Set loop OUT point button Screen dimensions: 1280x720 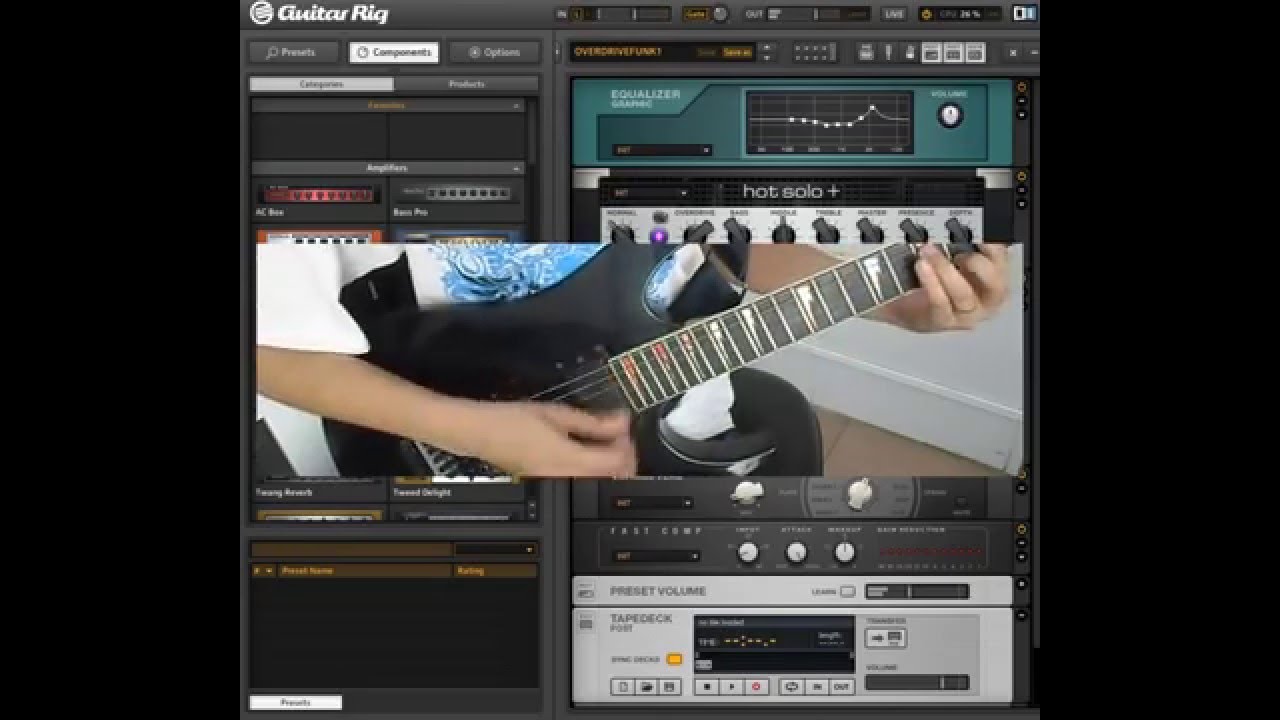pyautogui.click(x=842, y=687)
